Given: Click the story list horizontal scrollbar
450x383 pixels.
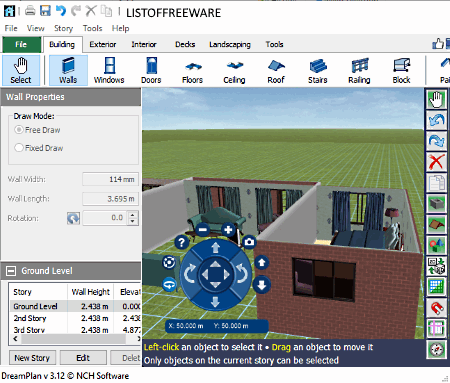Looking at the screenshot, I should point(73,339).
